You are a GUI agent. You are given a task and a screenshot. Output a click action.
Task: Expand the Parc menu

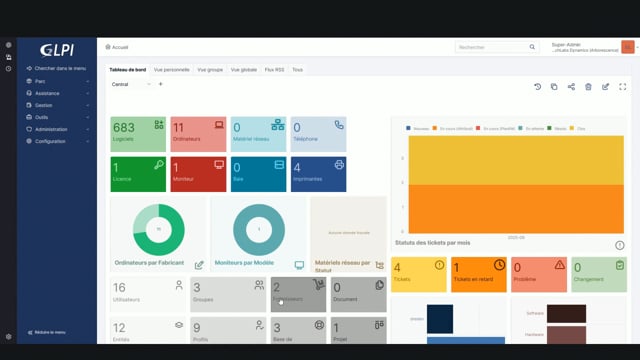(57, 81)
